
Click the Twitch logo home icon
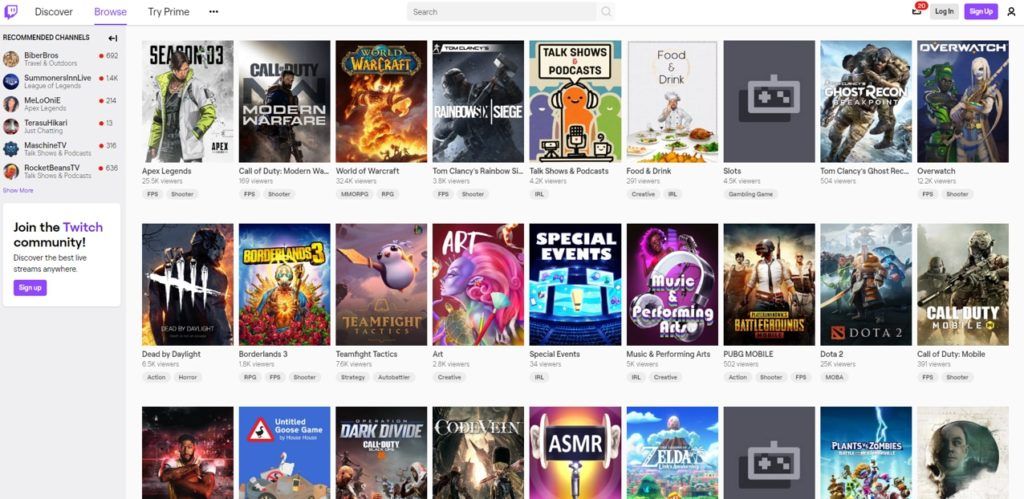pos(11,12)
